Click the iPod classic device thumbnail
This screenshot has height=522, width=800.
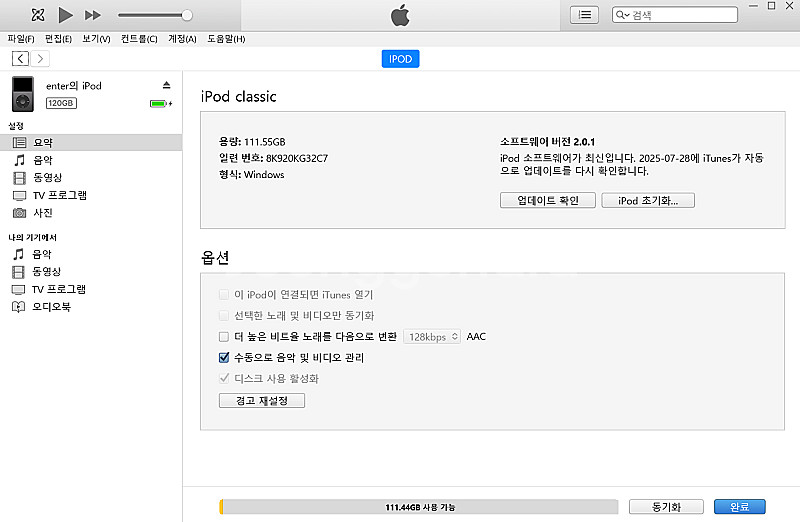coord(23,94)
